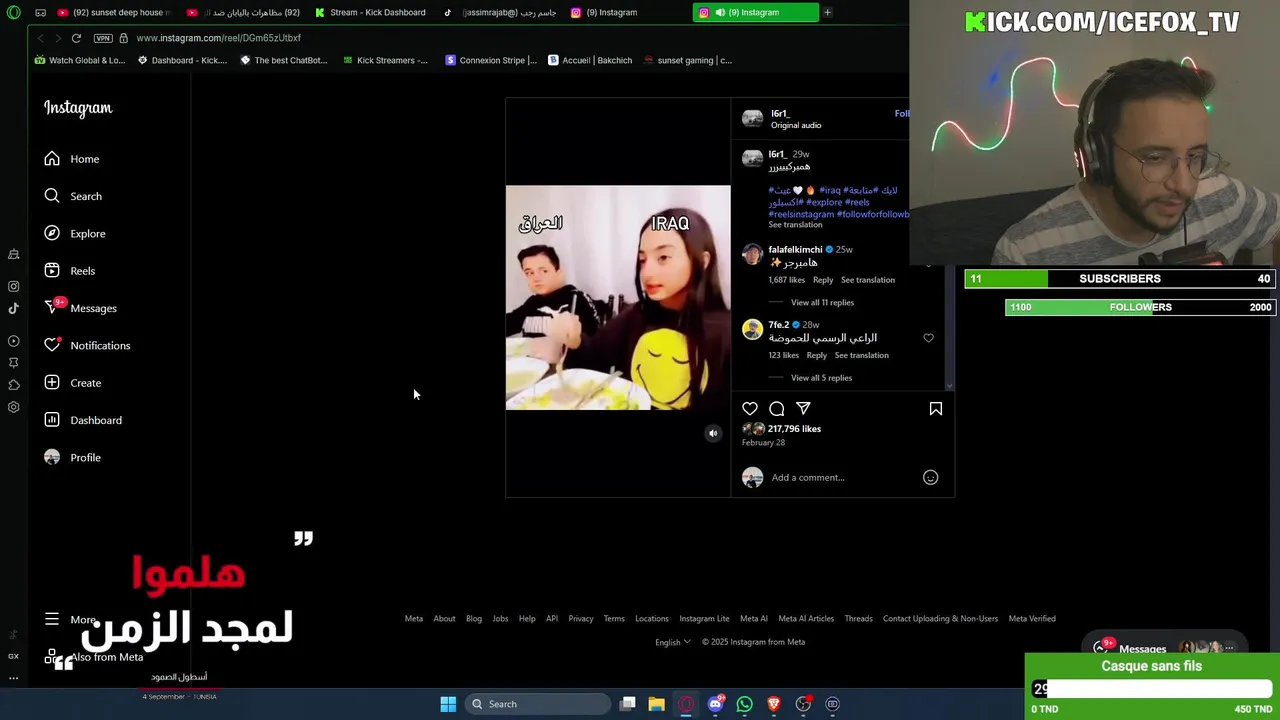
Task: Open the Reels section
Action: click(x=69, y=271)
